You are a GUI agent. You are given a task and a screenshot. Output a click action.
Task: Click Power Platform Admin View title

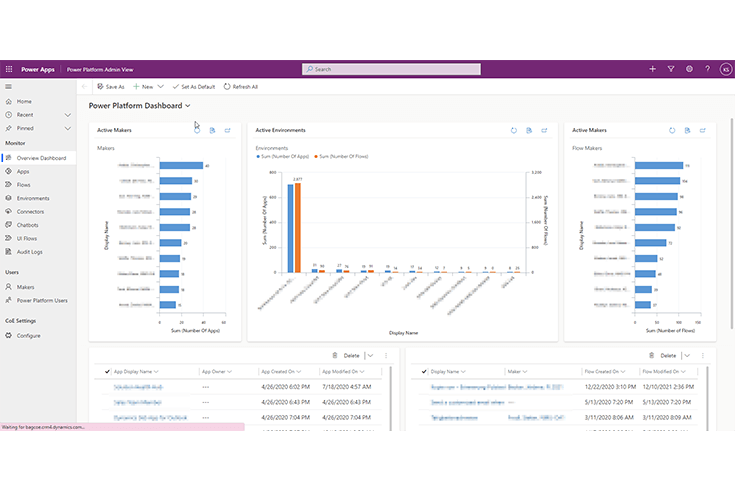tap(100, 69)
